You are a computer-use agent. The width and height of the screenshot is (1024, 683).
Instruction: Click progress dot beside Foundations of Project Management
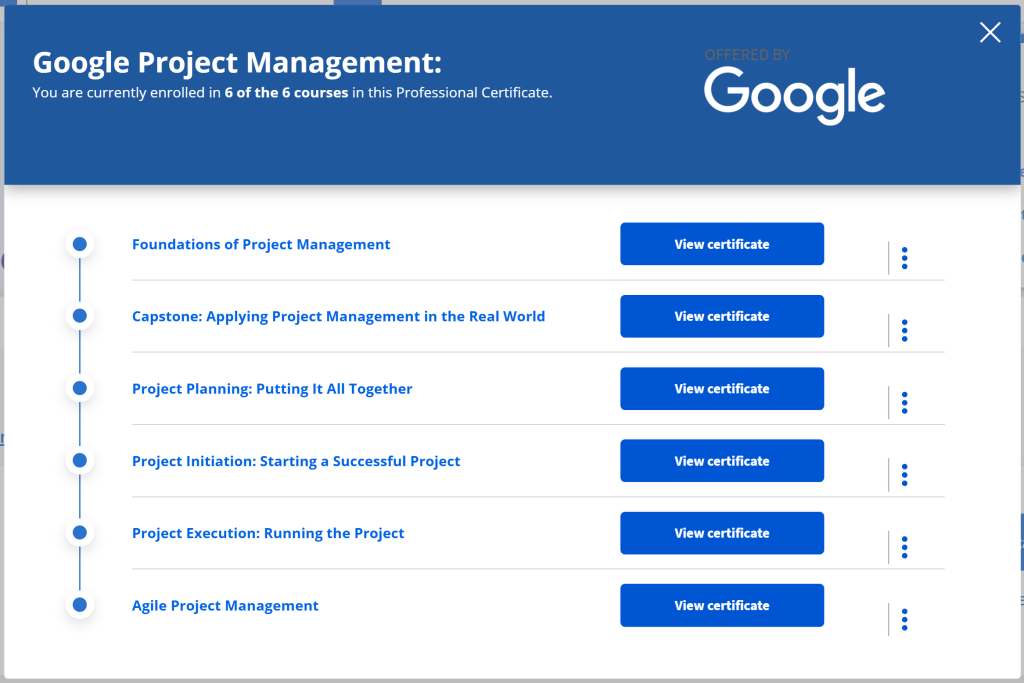[80, 244]
